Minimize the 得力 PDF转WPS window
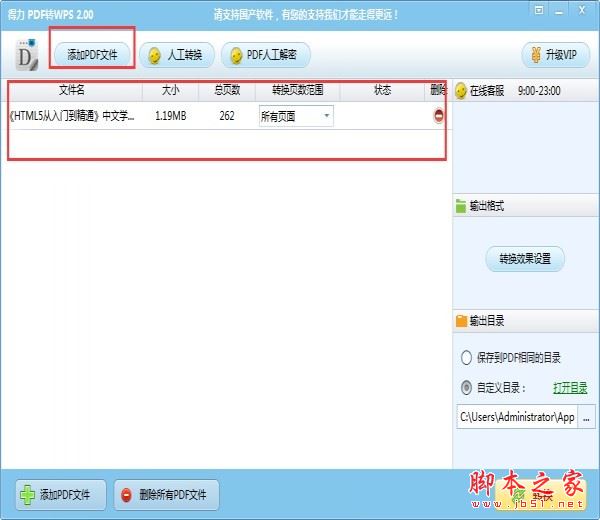This screenshot has width=600, height=520. (559, 11)
